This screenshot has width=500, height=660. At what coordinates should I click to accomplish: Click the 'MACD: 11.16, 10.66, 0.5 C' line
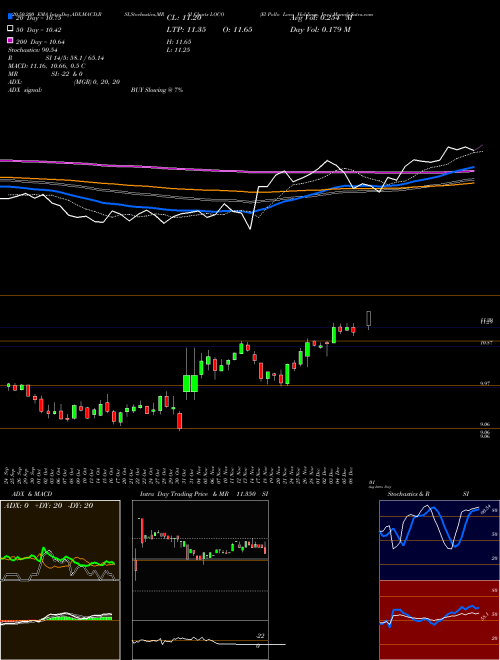[47, 66]
